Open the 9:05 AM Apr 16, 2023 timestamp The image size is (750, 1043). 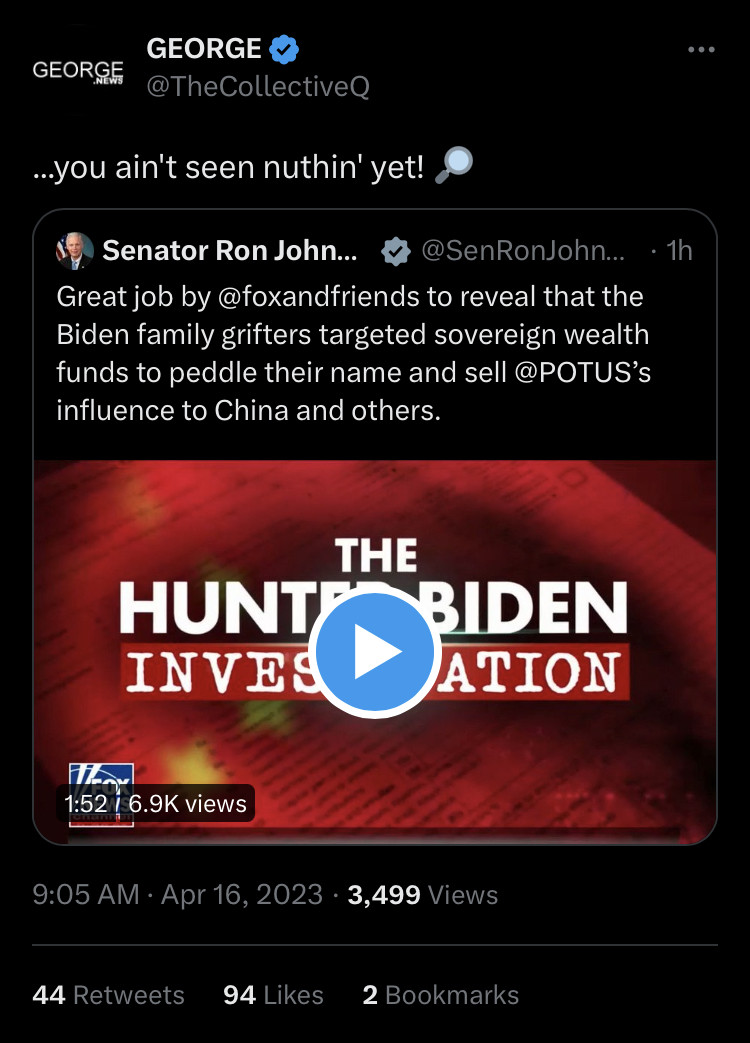click(x=177, y=894)
